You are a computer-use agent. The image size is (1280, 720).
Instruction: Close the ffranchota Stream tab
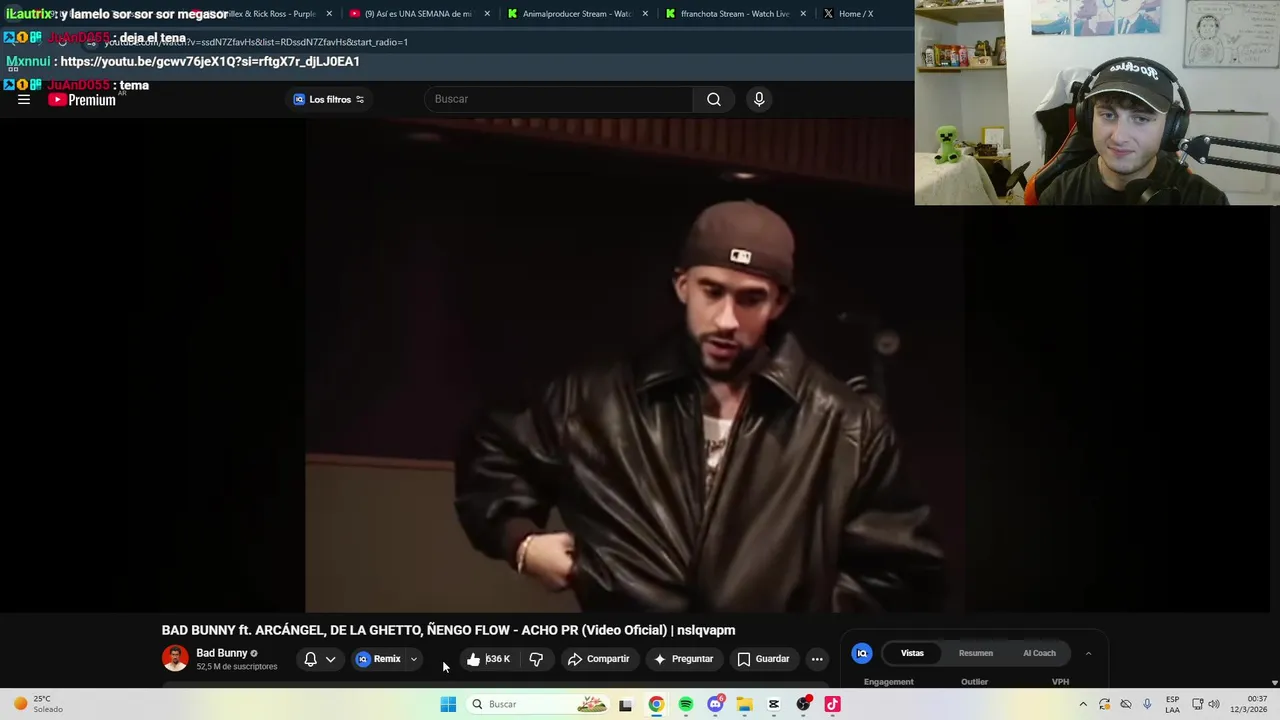(x=803, y=14)
